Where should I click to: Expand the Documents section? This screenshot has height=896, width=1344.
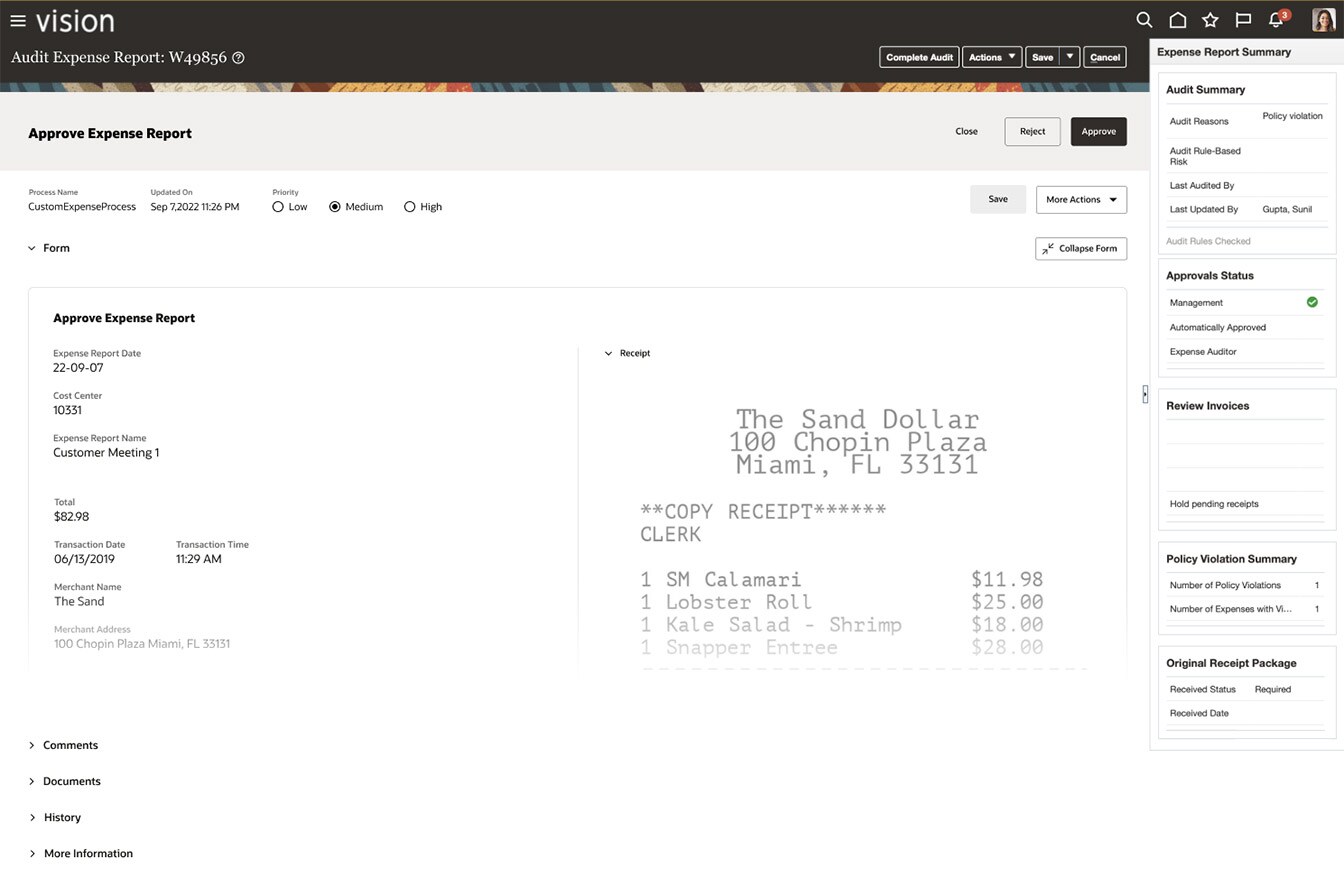pyautogui.click(x=32, y=781)
